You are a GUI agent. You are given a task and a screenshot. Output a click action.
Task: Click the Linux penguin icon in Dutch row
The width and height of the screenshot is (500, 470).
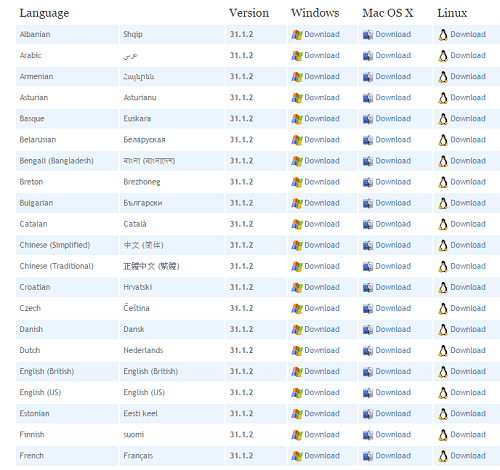point(443,351)
